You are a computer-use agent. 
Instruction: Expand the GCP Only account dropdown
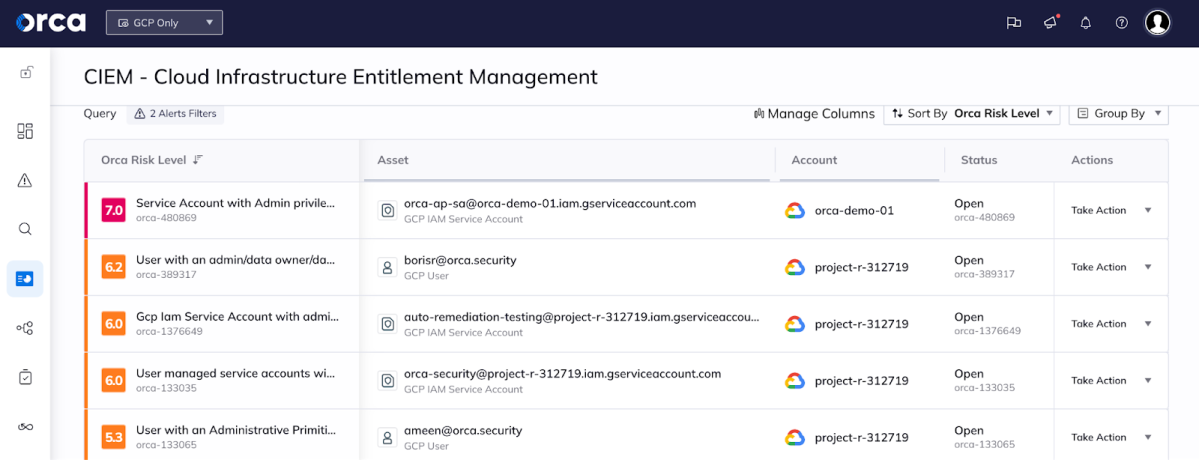point(164,23)
